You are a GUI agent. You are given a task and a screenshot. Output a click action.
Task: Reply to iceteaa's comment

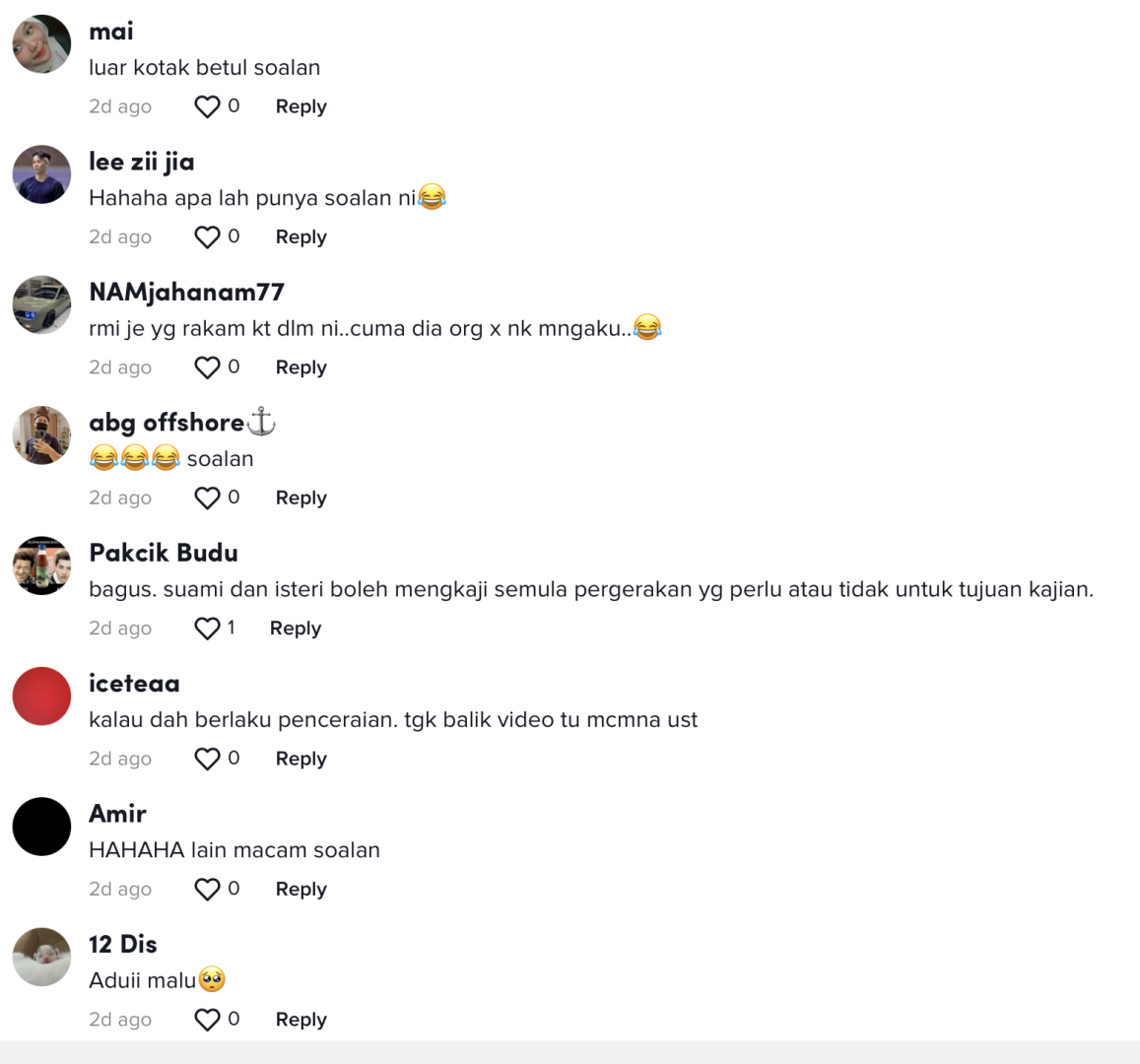[x=301, y=759]
